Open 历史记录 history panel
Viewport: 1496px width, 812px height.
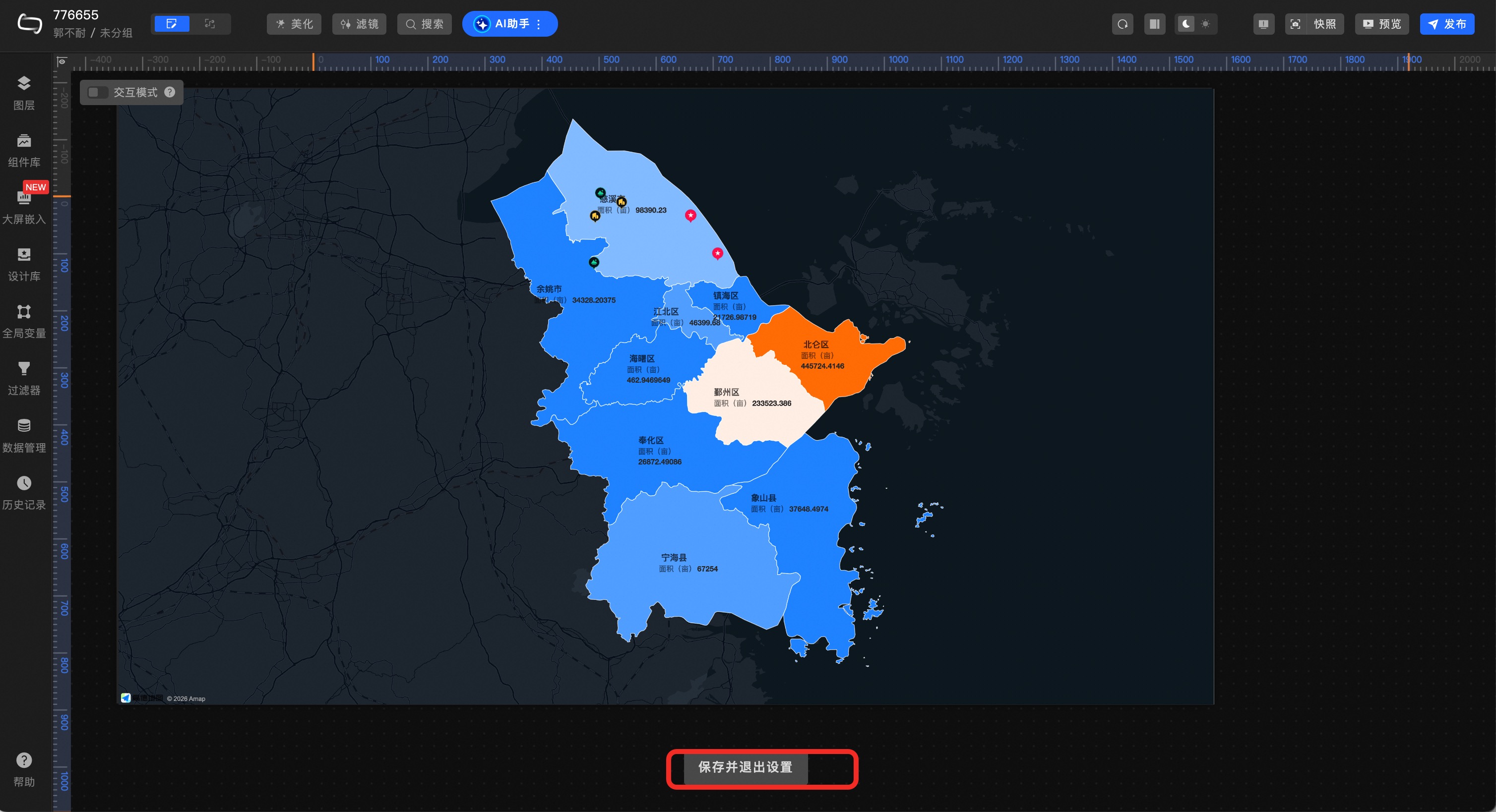point(24,492)
